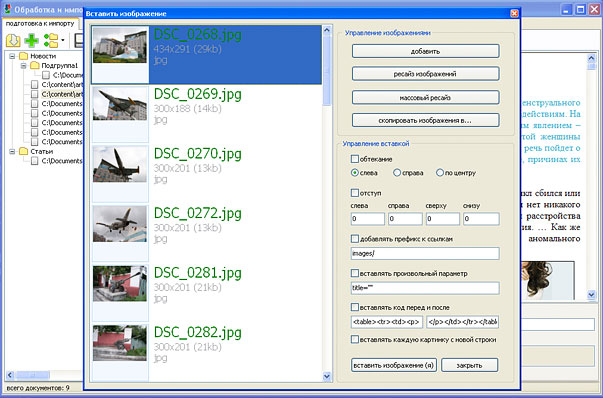
Task: Enable добавлять префикс к ссылкам checkbox
Action: [355, 239]
